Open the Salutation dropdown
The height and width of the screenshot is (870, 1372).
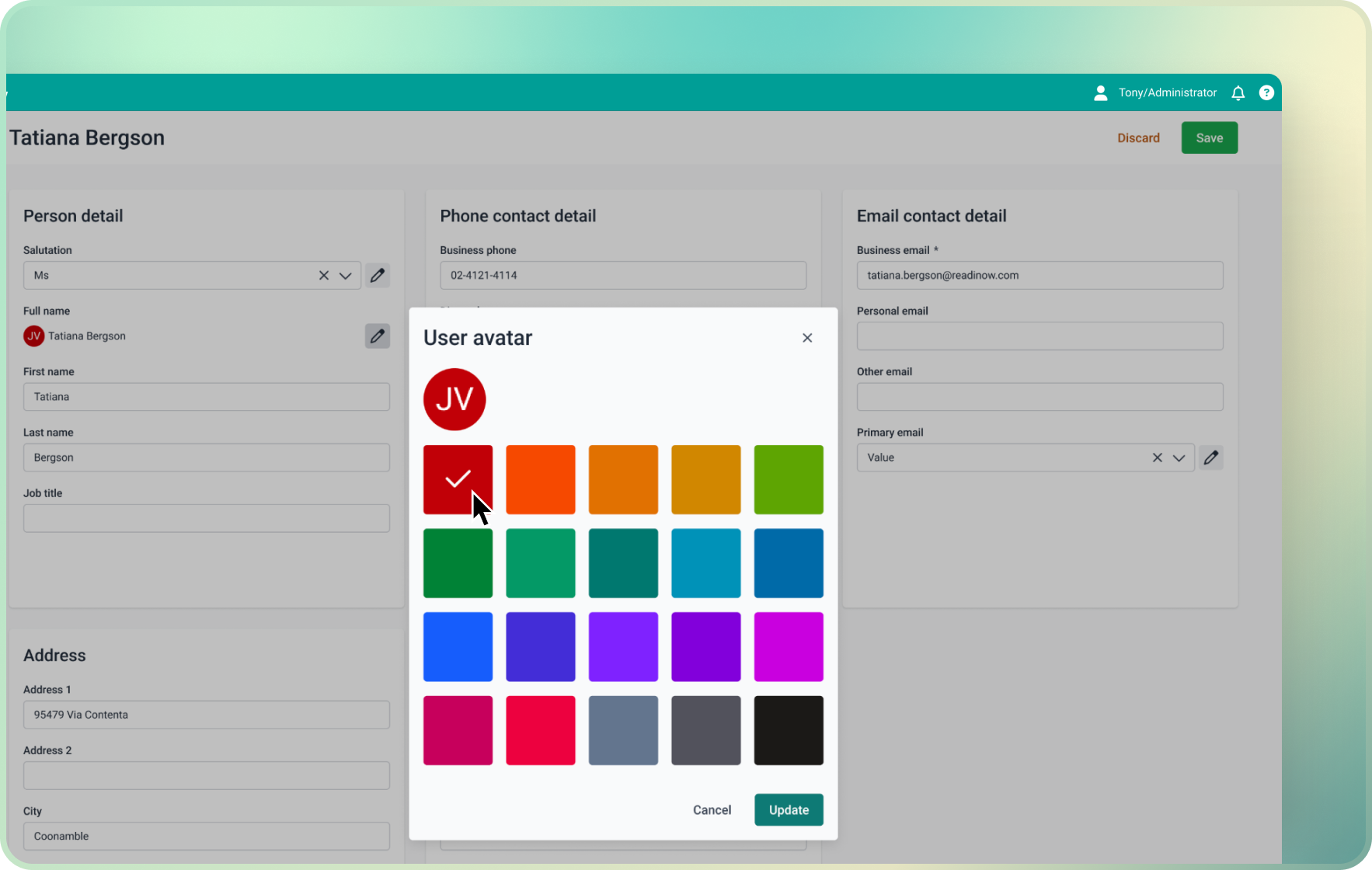click(346, 275)
